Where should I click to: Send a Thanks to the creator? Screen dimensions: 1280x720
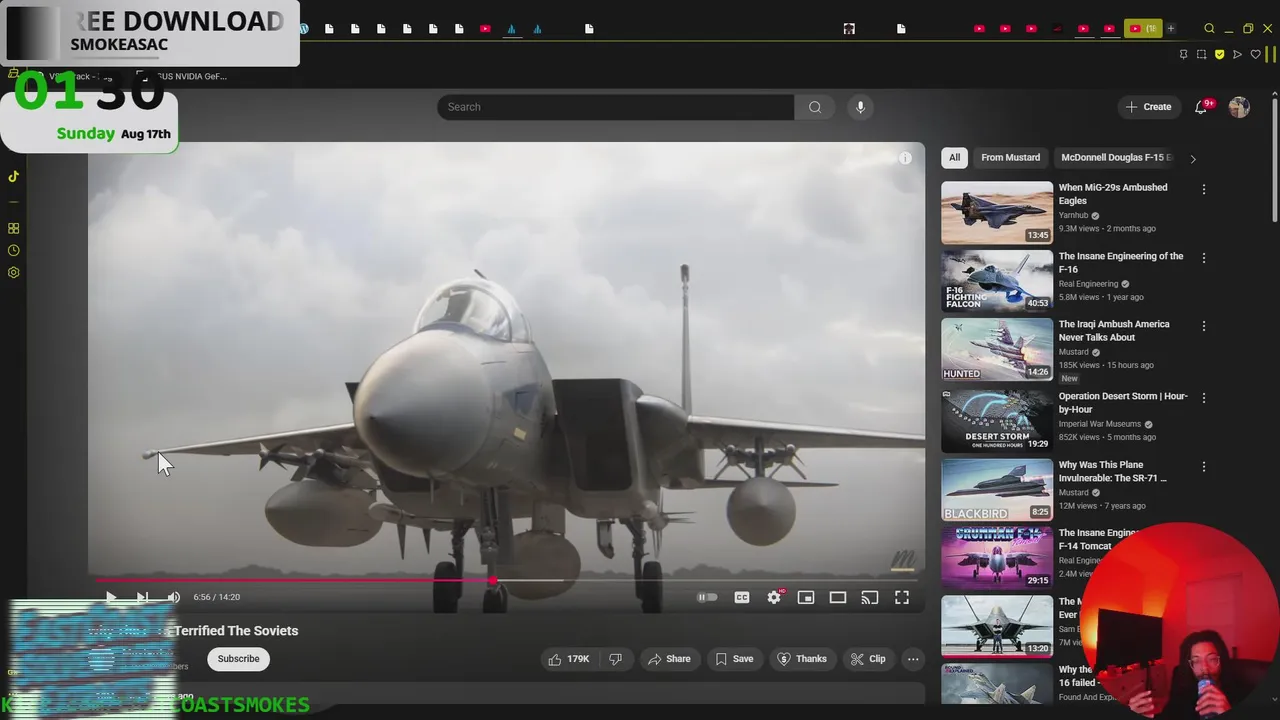[802, 659]
